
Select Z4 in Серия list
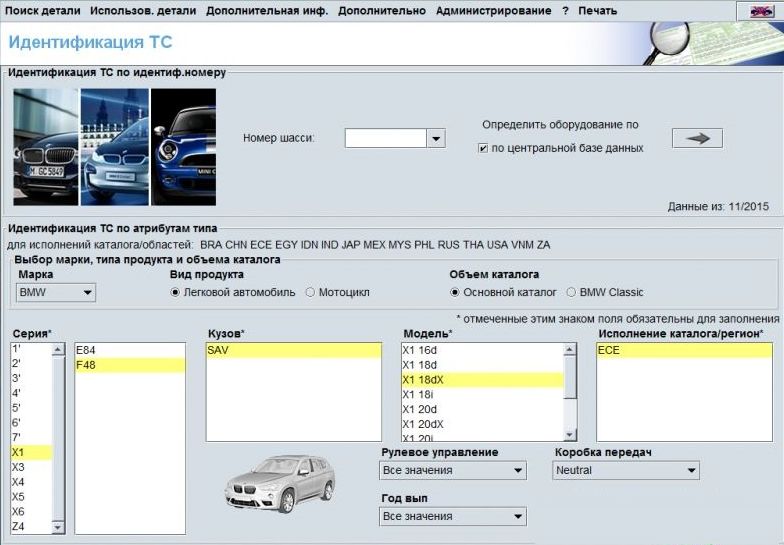[x=31, y=526]
